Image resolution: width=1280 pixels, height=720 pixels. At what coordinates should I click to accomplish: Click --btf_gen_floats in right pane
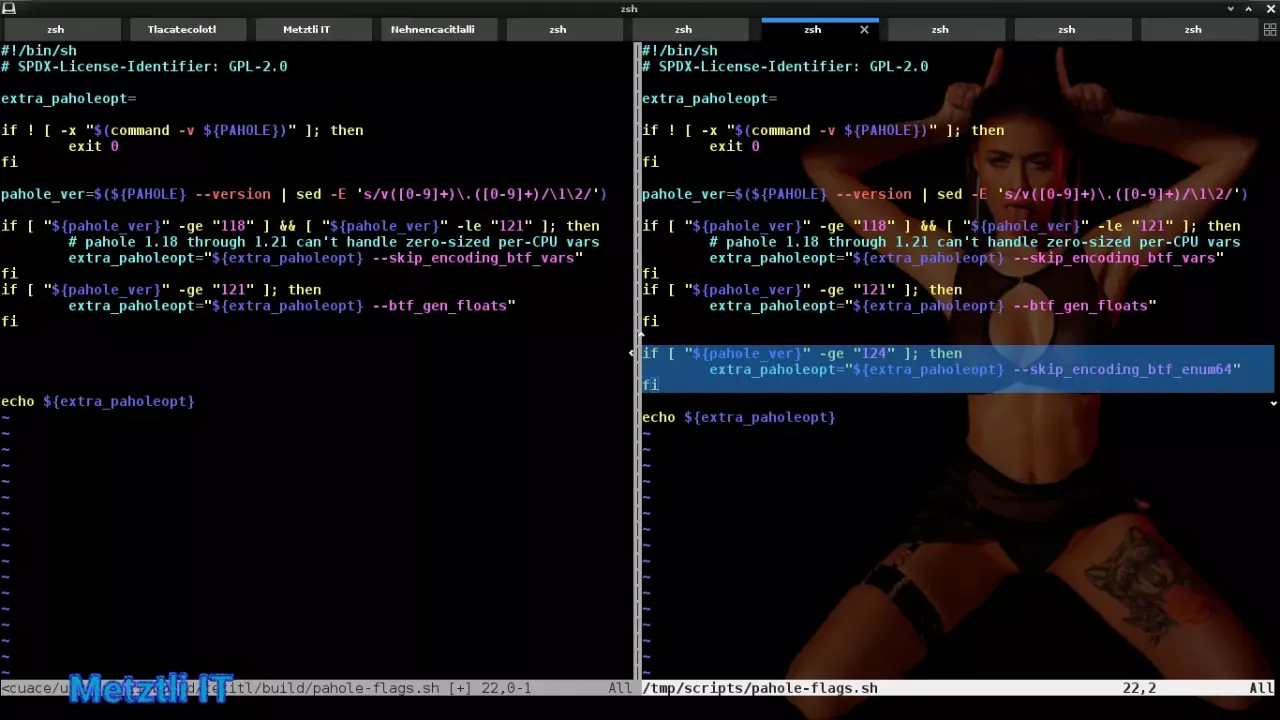coord(1081,306)
